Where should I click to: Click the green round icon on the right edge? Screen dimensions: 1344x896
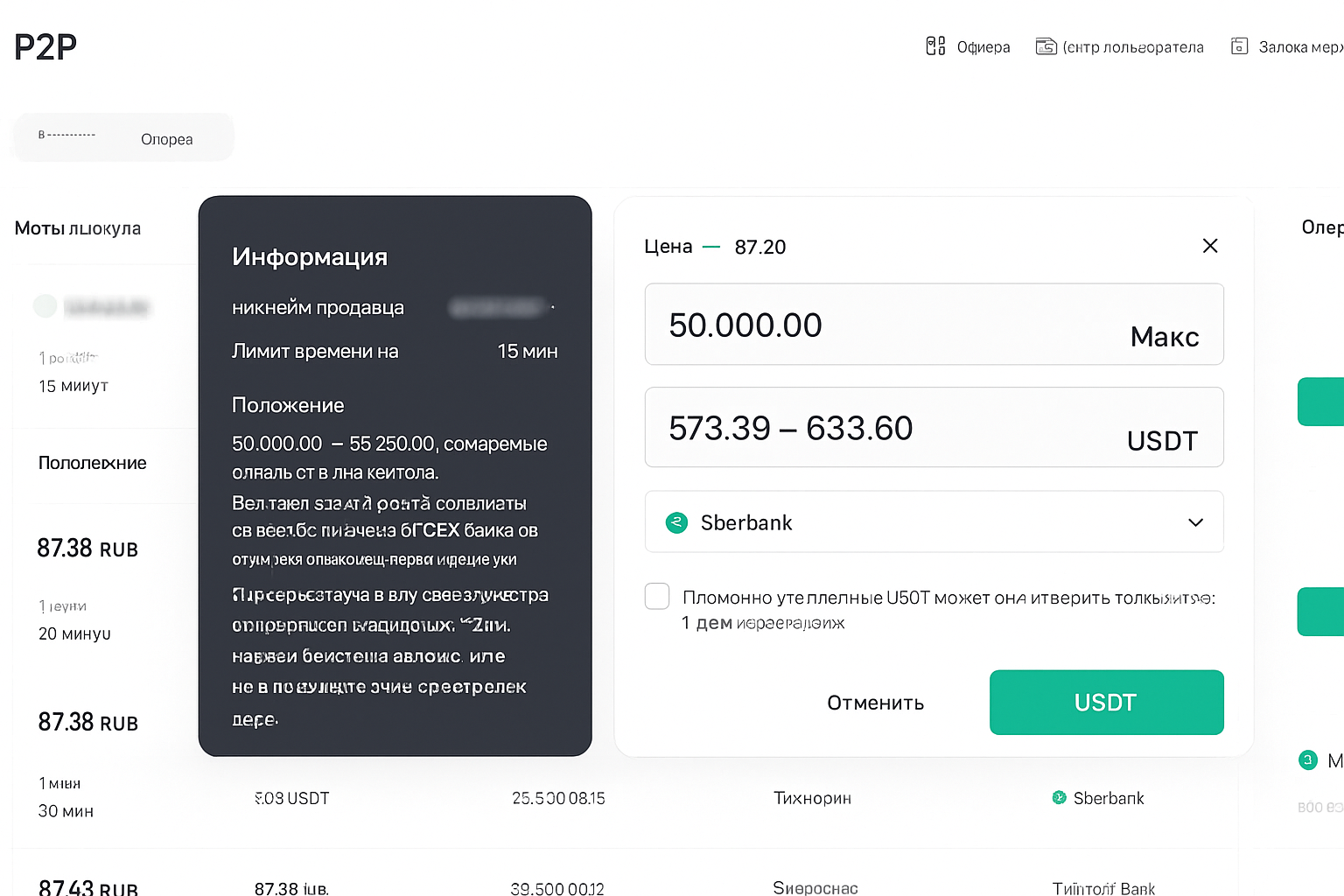point(1308,759)
